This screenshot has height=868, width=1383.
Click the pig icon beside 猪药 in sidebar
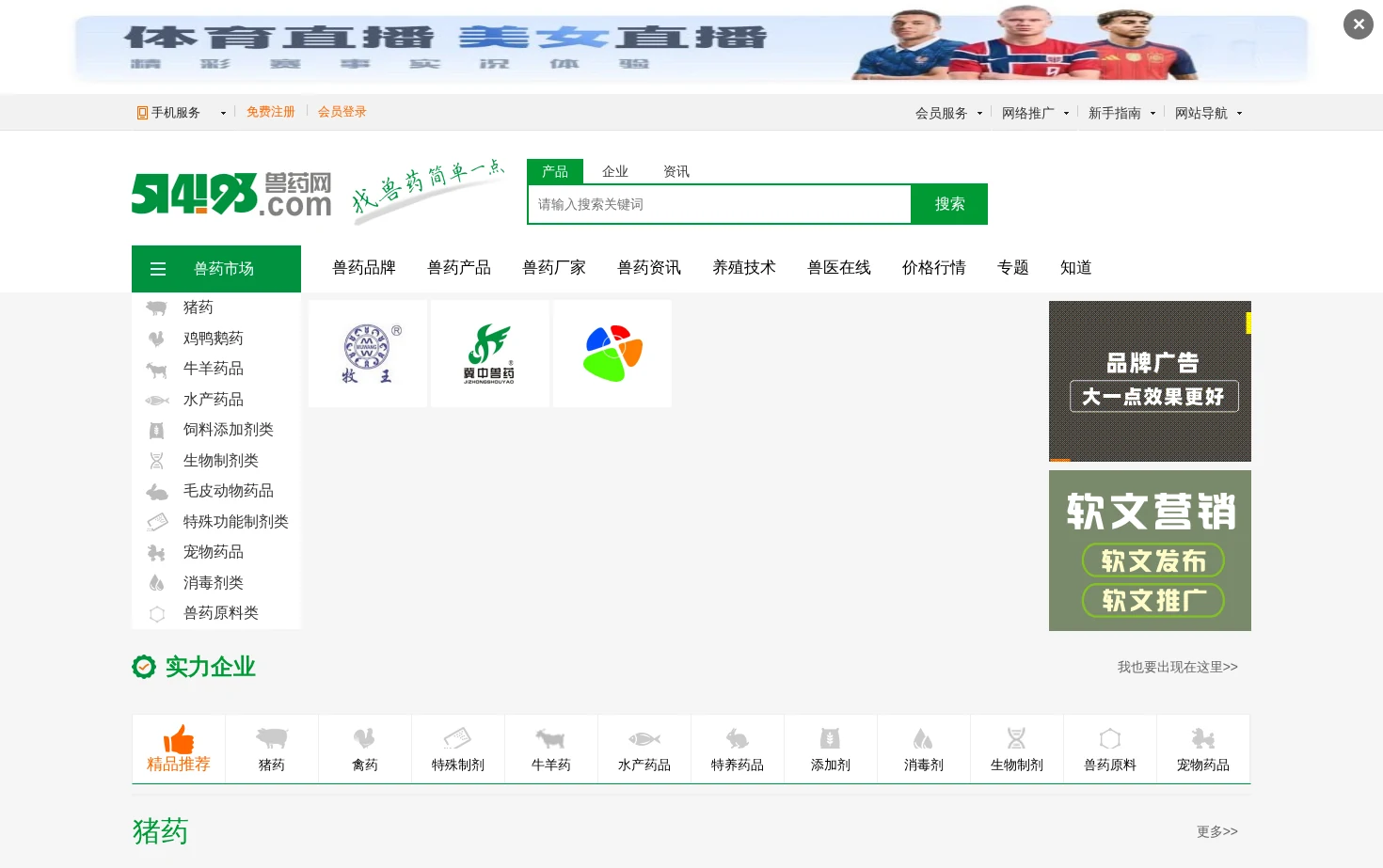(156, 308)
